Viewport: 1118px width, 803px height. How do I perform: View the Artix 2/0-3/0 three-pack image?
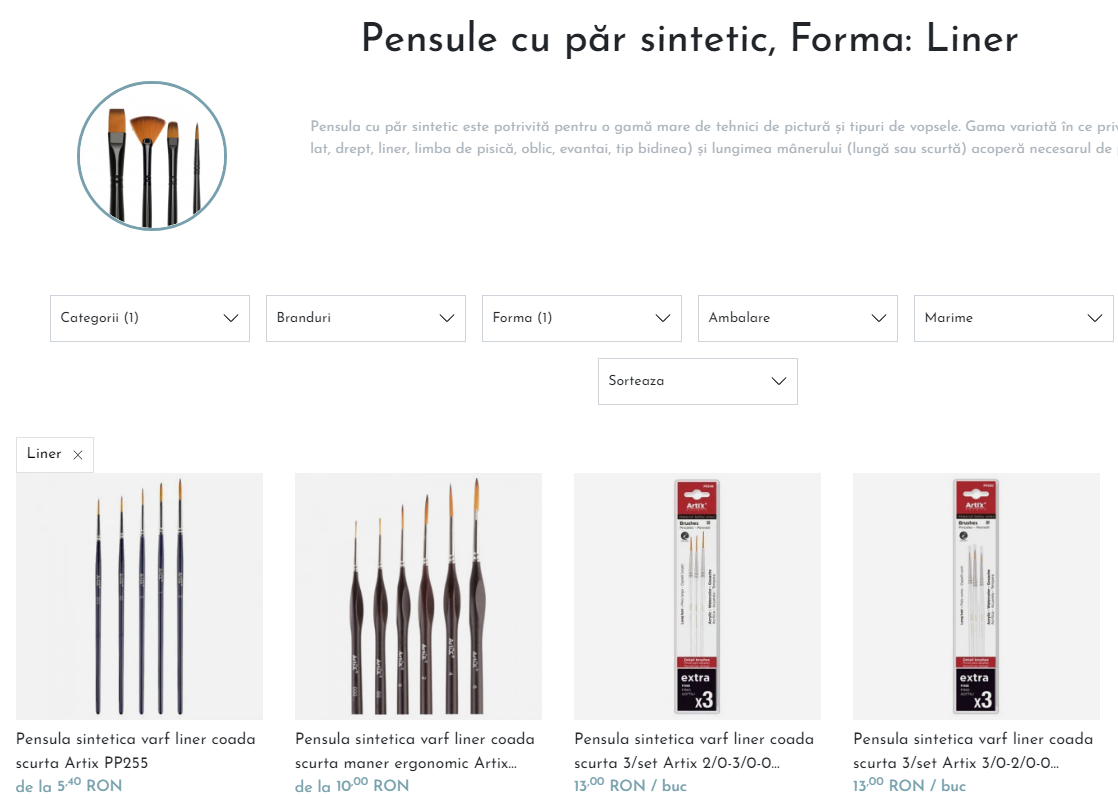(697, 596)
